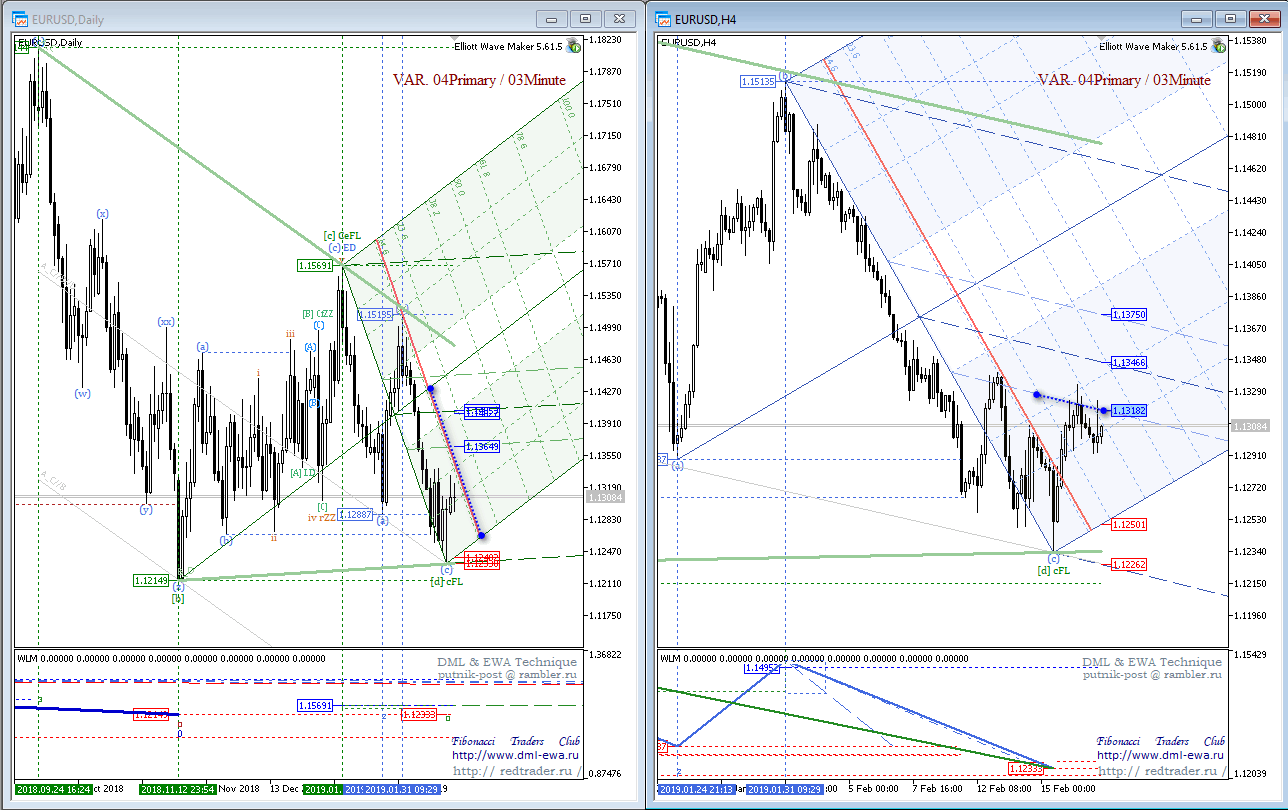Maximize the EURUSD,Daily chart window
Viewport: 1288px width, 810px height.
pyautogui.click(x=586, y=18)
